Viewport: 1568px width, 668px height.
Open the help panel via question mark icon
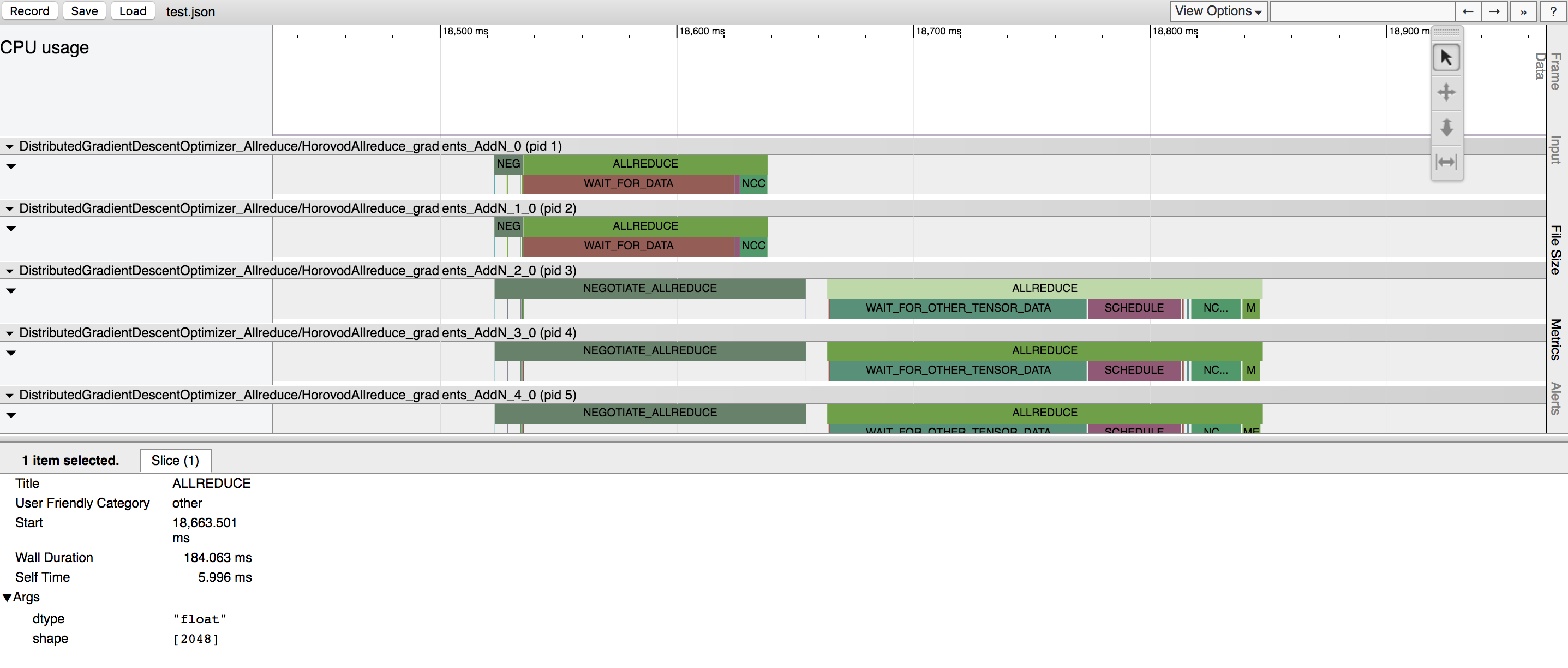1553,11
